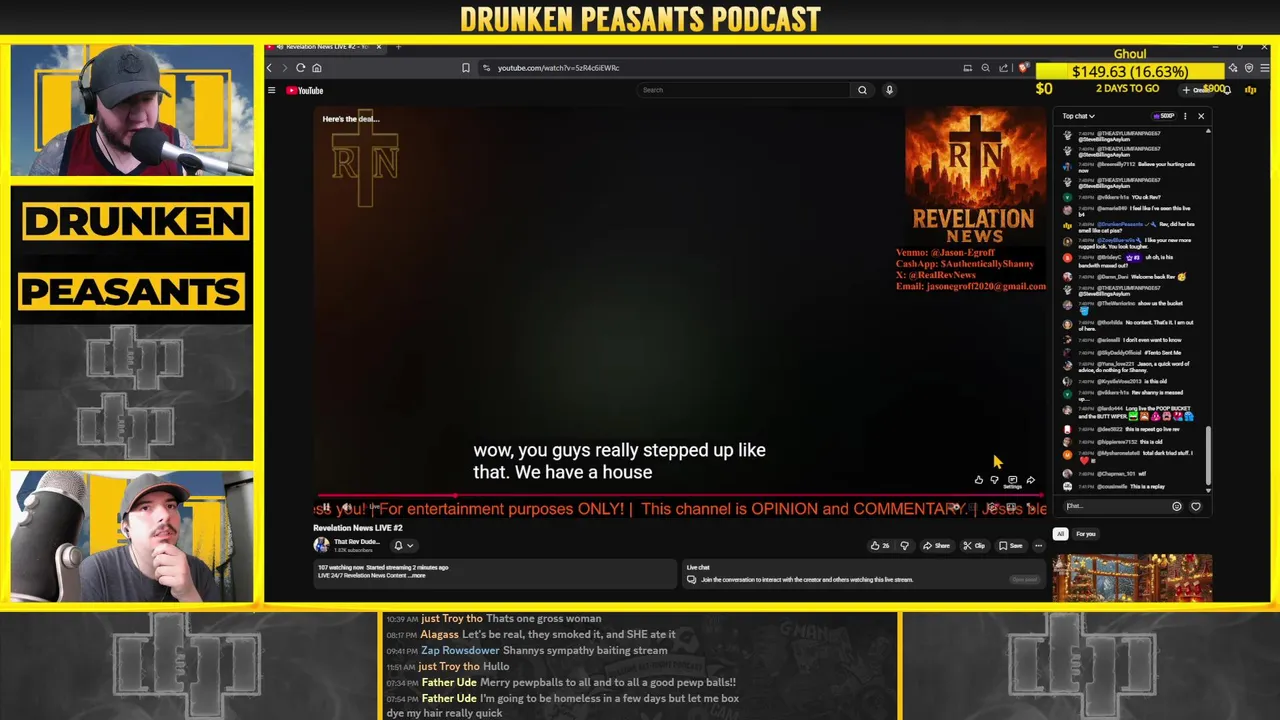Click the browser forward arrow
The width and height of the screenshot is (1280, 720).
(284, 68)
